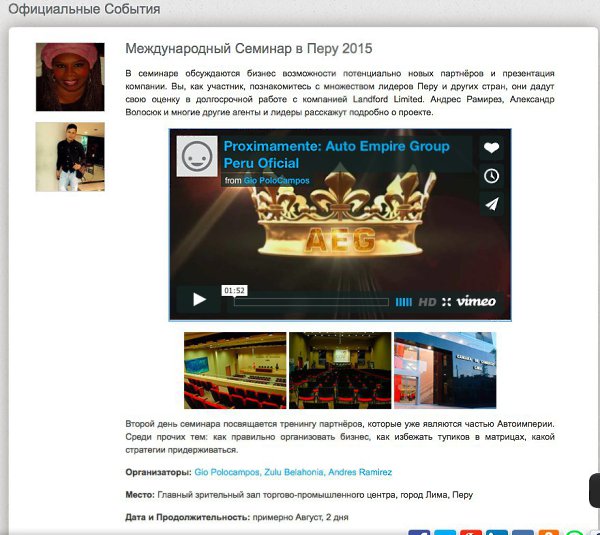Screen dimensions: 600x535
Task: View auditorium photo with red seats
Action: point(235,370)
